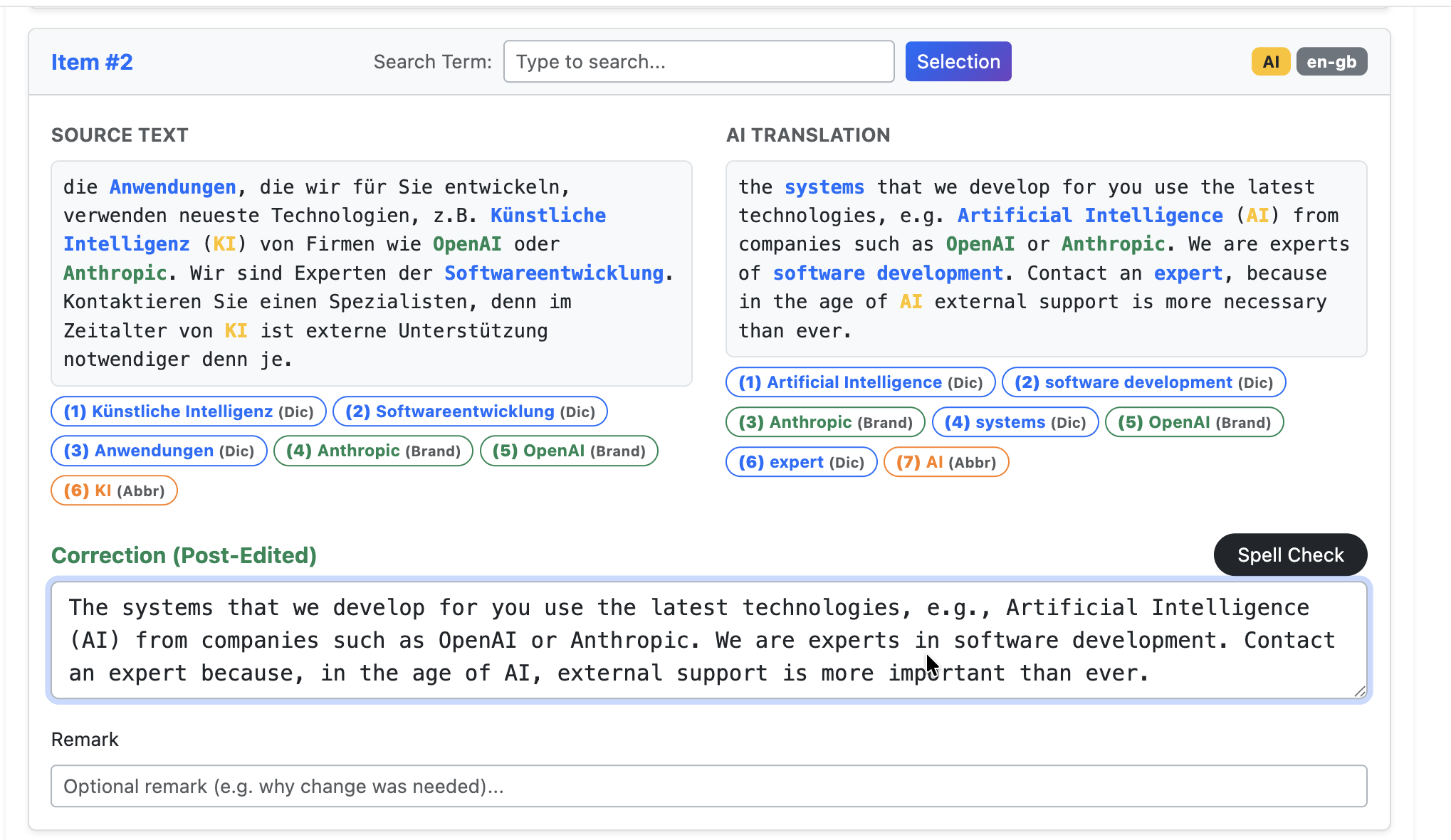This screenshot has width=1451, height=840.
Task: Select translation tag AI (Abbr)
Action: 945,462
